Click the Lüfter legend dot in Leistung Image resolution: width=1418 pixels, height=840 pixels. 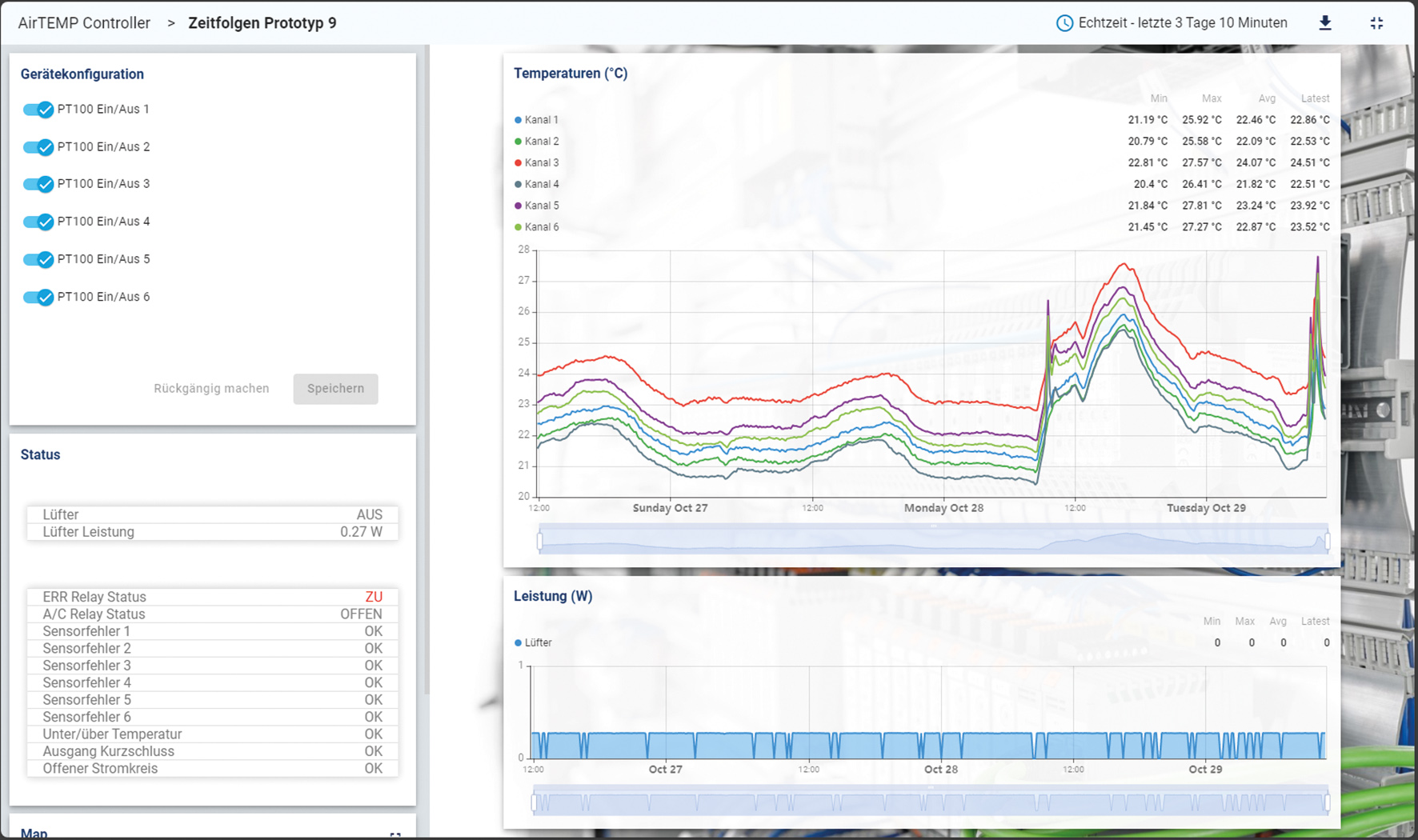(518, 642)
